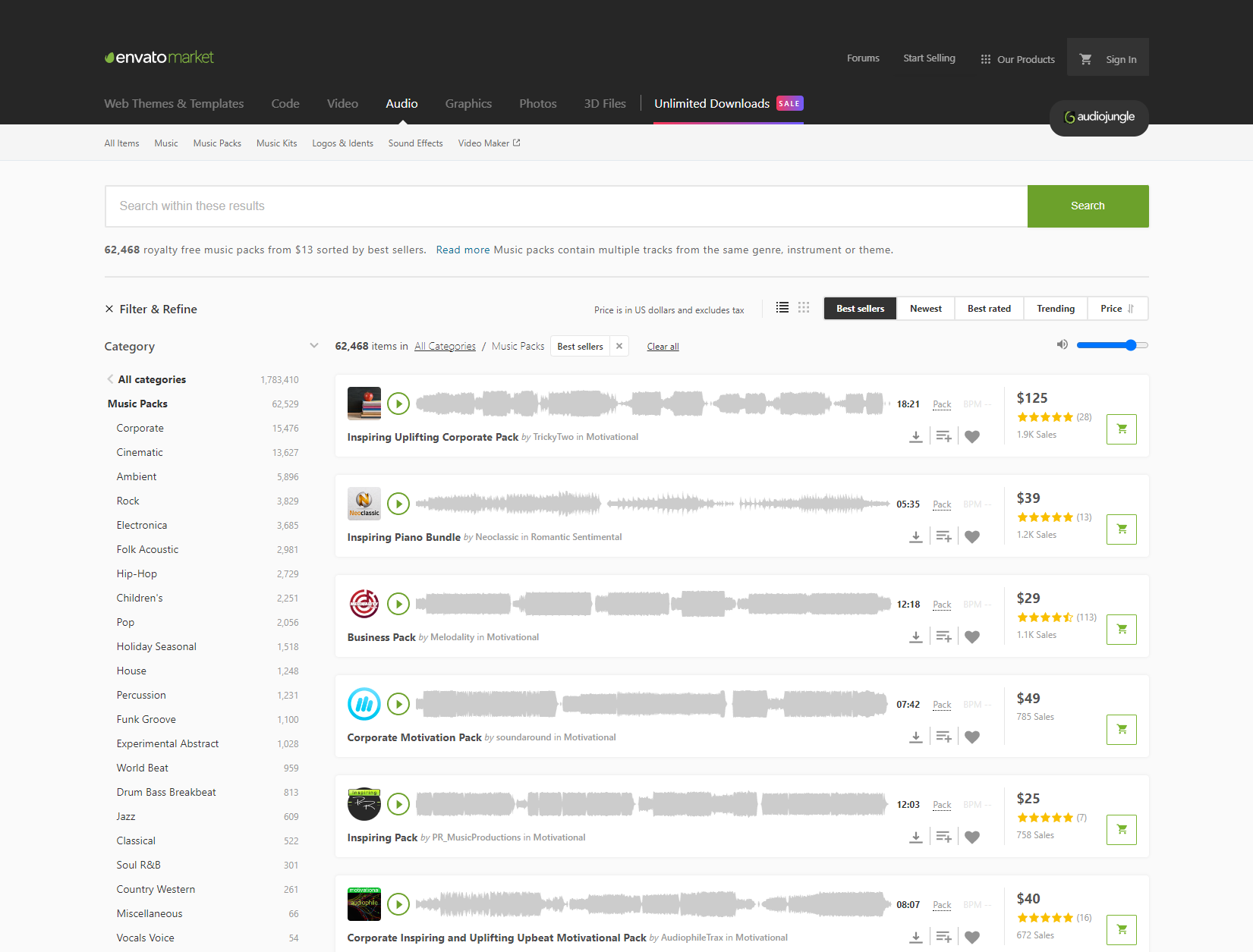Open the Sound Effects category

415,143
